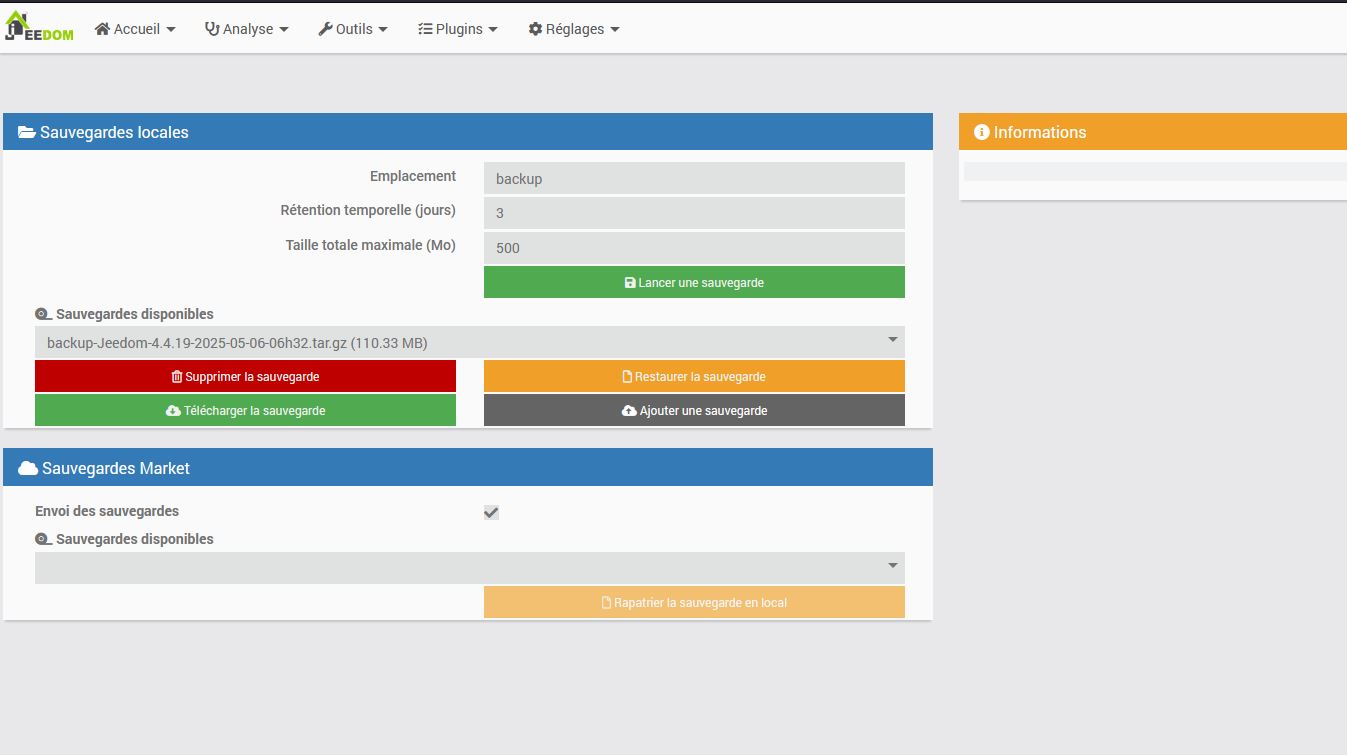Click the stethoscope icon beside Analyse
Screen dimensions: 1347x755
pyautogui.click(x=212, y=29)
